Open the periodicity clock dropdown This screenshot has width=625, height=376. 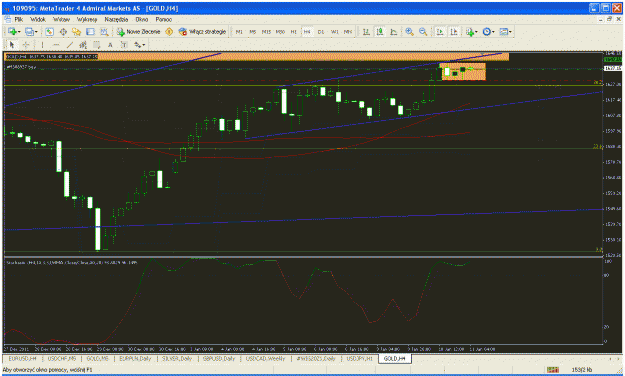click(x=488, y=32)
